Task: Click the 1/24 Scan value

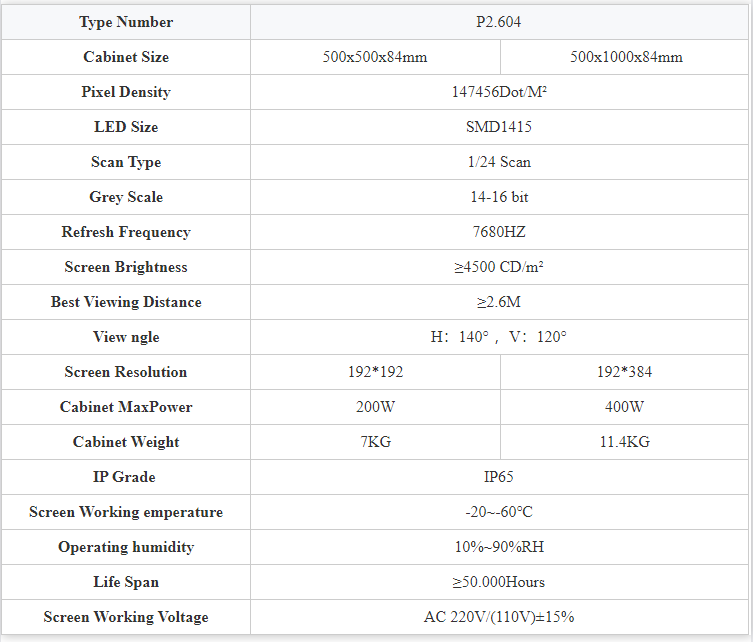Action: tap(499, 162)
